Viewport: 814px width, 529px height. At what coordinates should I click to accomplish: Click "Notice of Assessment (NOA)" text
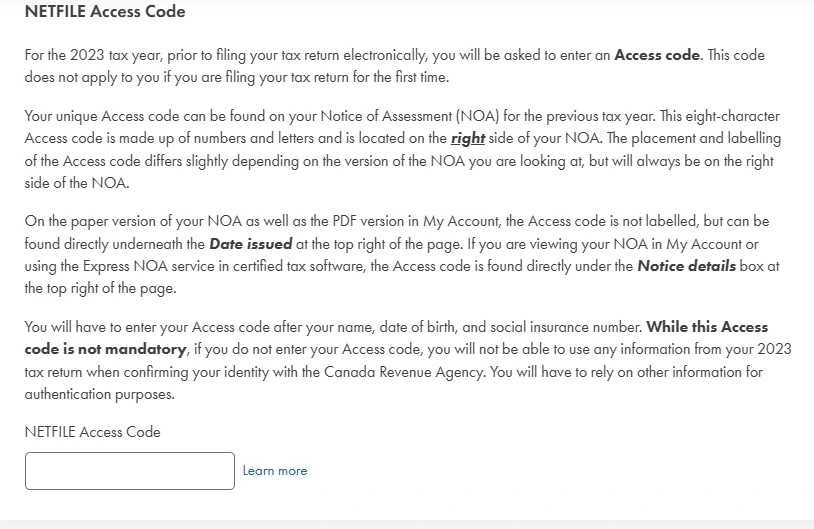[410, 116]
